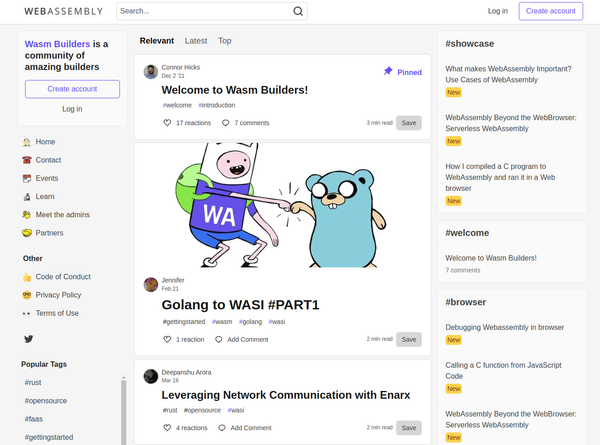
Task: Click #faas in Popular Tags
Action: coord(34,419)
